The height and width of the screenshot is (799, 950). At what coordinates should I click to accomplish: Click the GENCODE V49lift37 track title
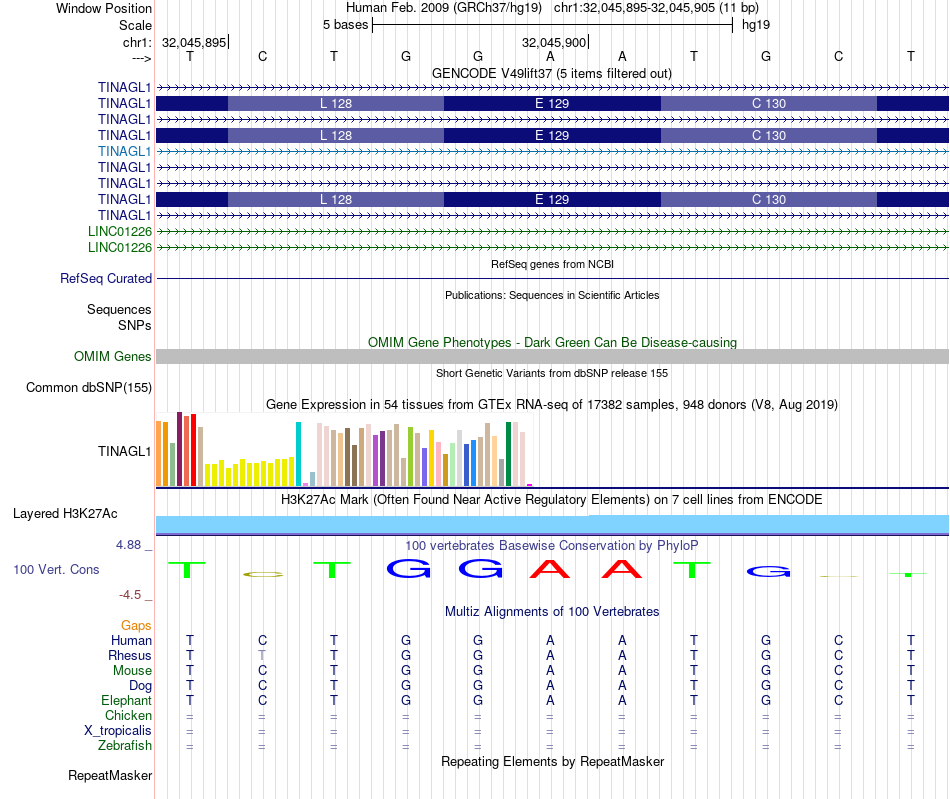[x=551, y=73]
